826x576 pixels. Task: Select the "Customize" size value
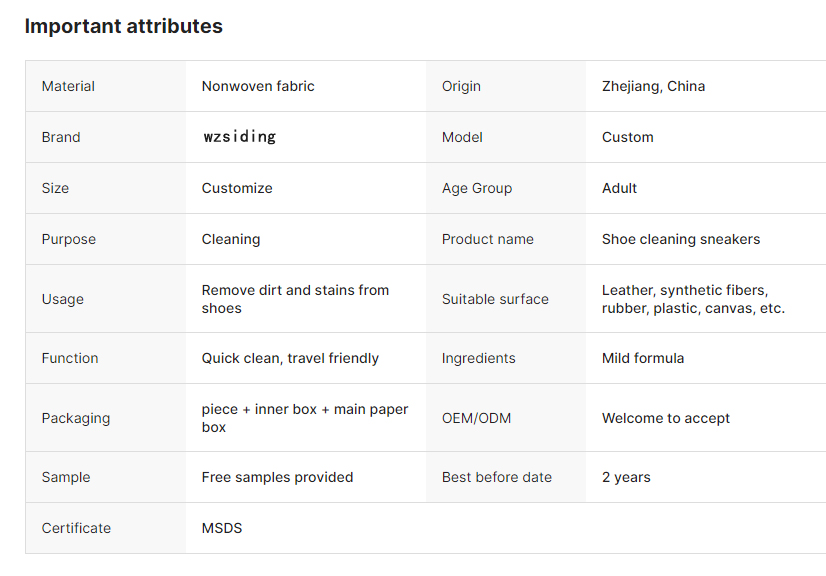pos(237,188)
